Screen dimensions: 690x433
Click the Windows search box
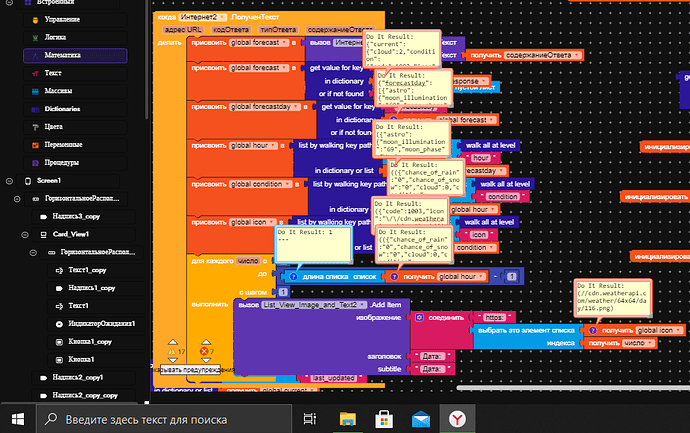(164, 419)
